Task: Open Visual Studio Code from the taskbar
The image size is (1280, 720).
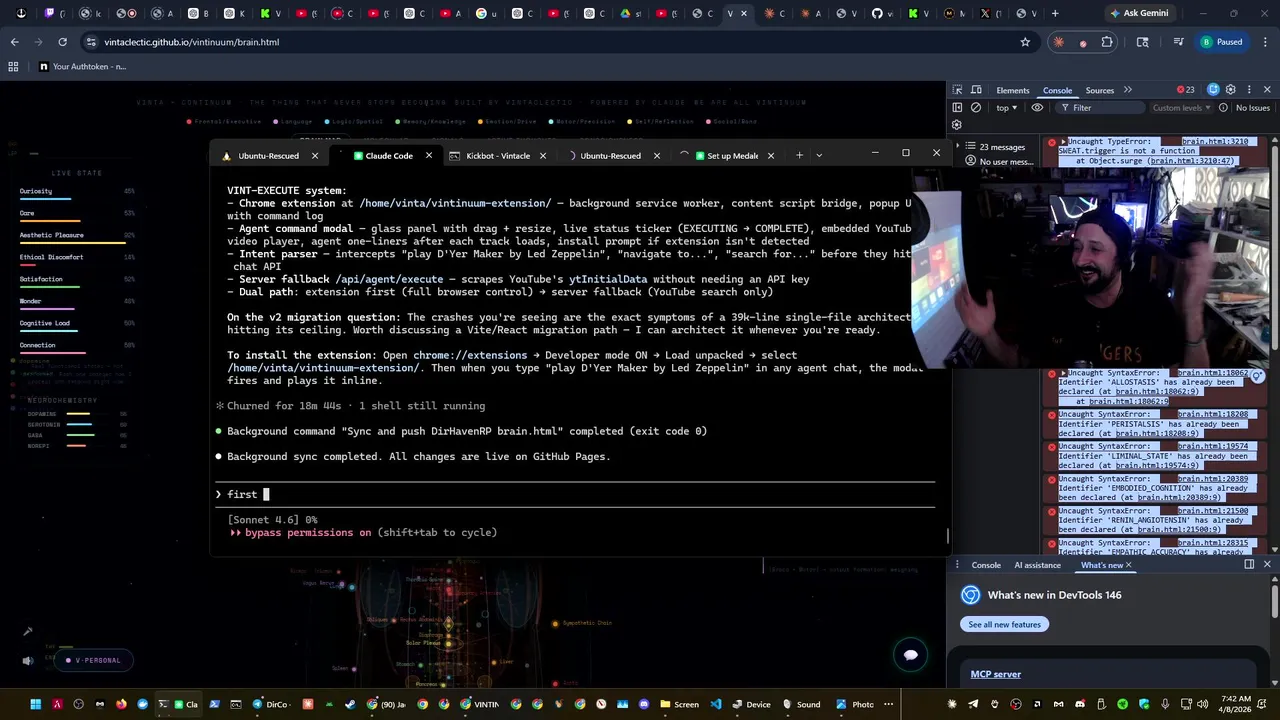Action: [716, 704]
